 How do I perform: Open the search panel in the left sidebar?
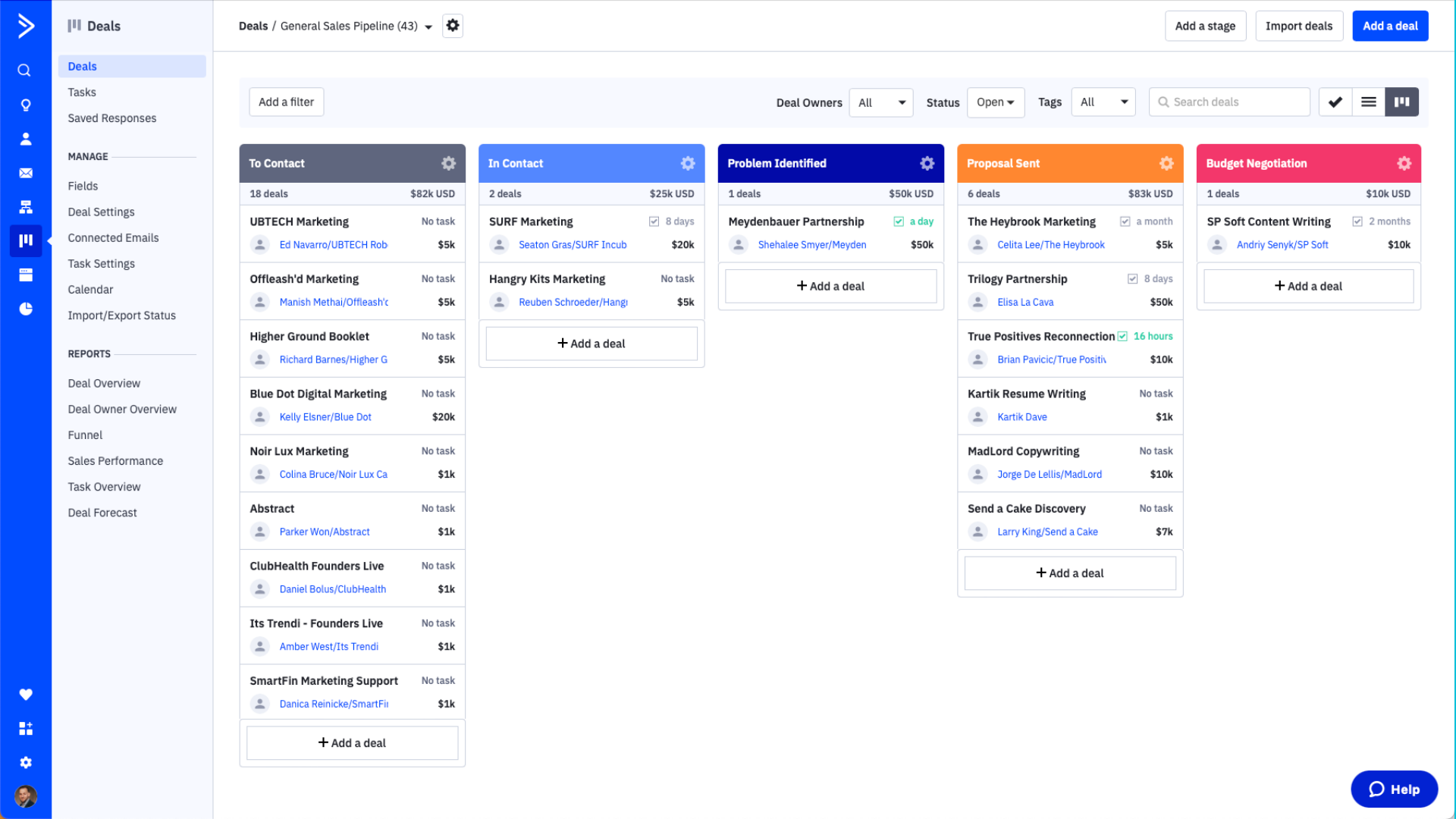click(26, 70)
